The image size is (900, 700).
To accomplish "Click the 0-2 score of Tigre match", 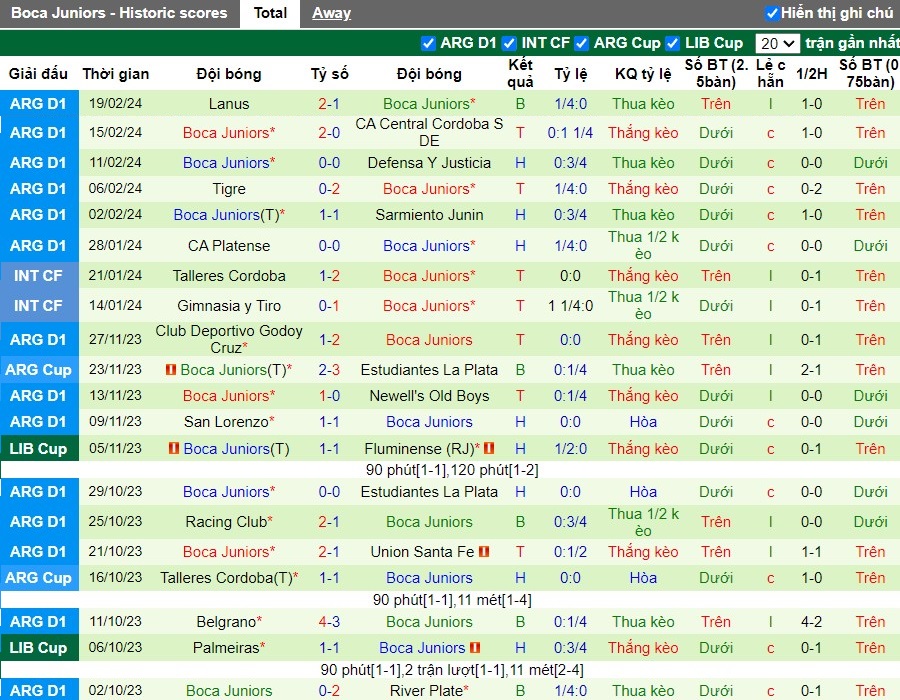I will pos(329,189).
